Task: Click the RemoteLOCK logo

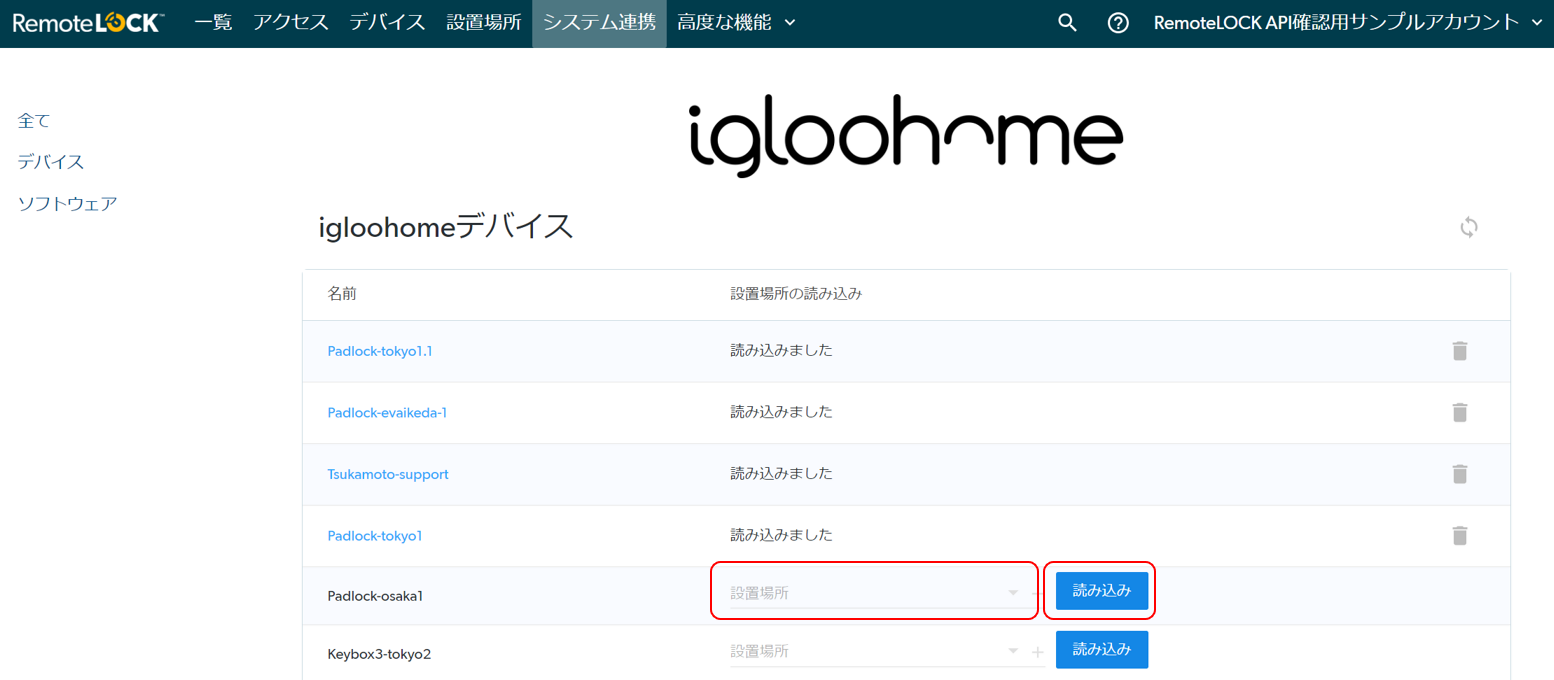Action: coord(88,23)
